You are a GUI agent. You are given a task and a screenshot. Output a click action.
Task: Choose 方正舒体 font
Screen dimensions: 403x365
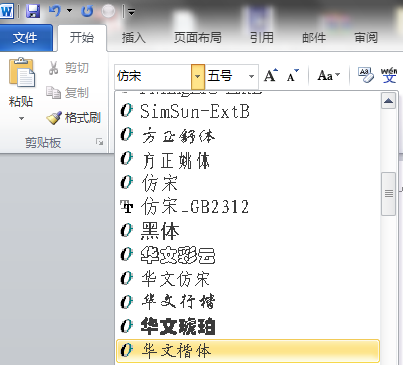tap(247, 135)
